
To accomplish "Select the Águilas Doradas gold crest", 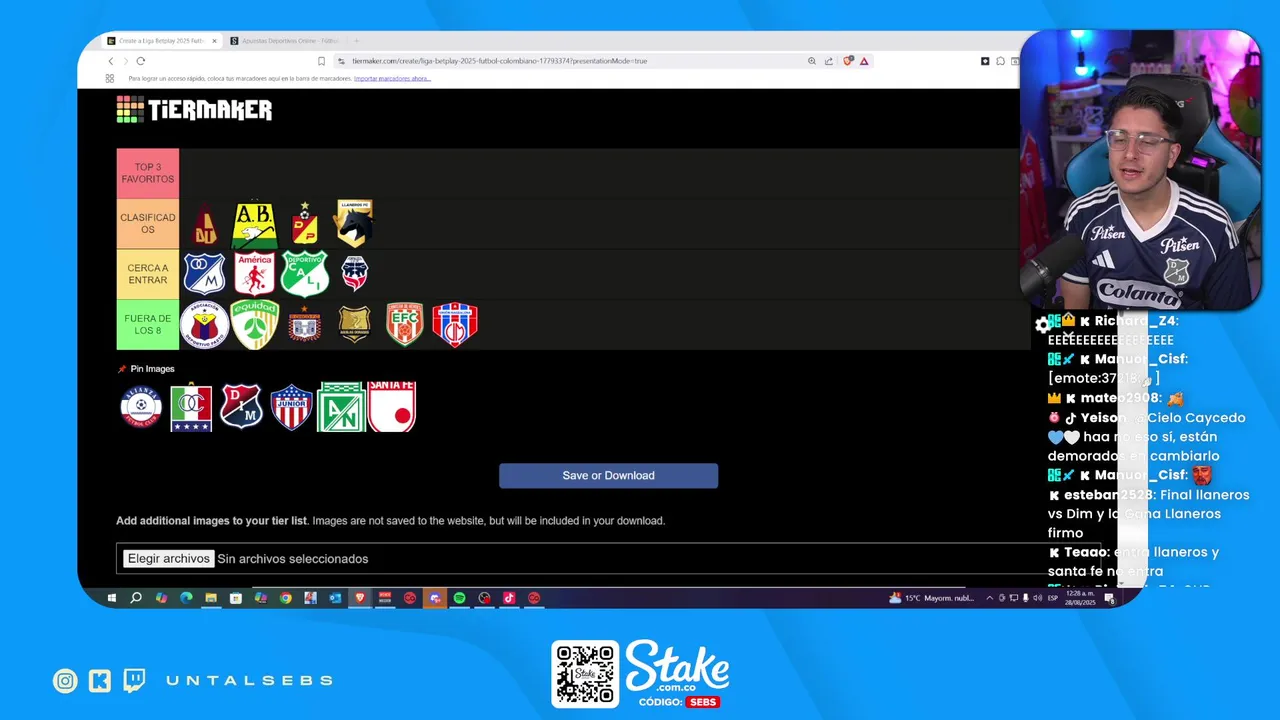I will coord(354,324).
